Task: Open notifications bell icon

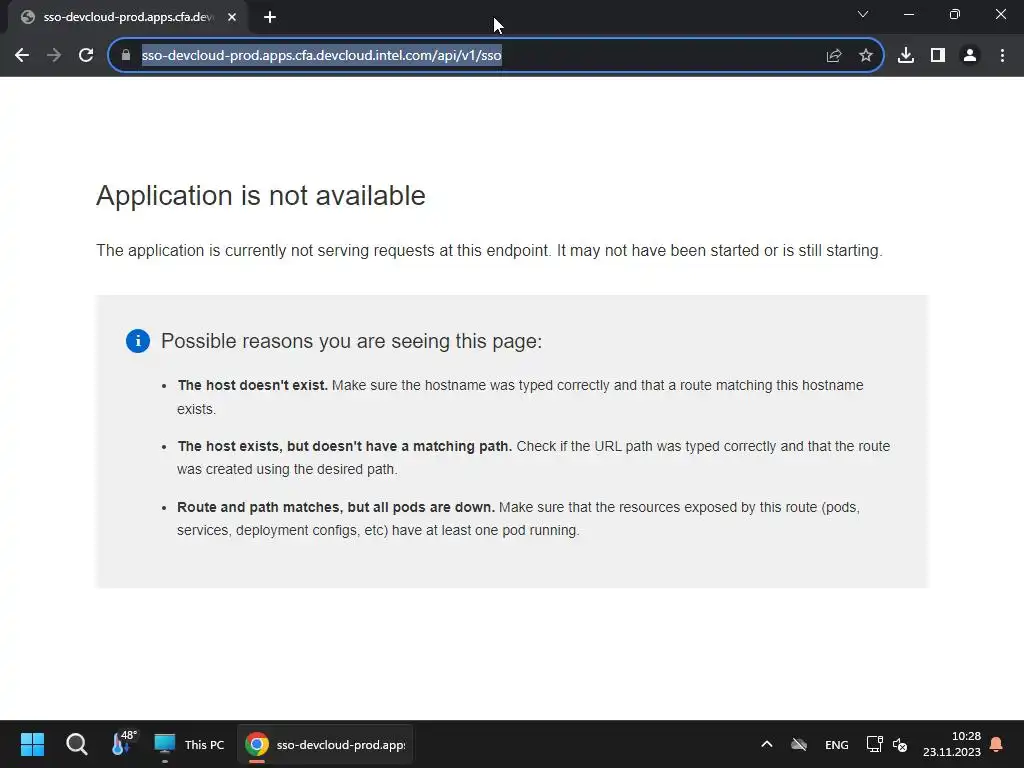Action: click(x=996, y=744)
